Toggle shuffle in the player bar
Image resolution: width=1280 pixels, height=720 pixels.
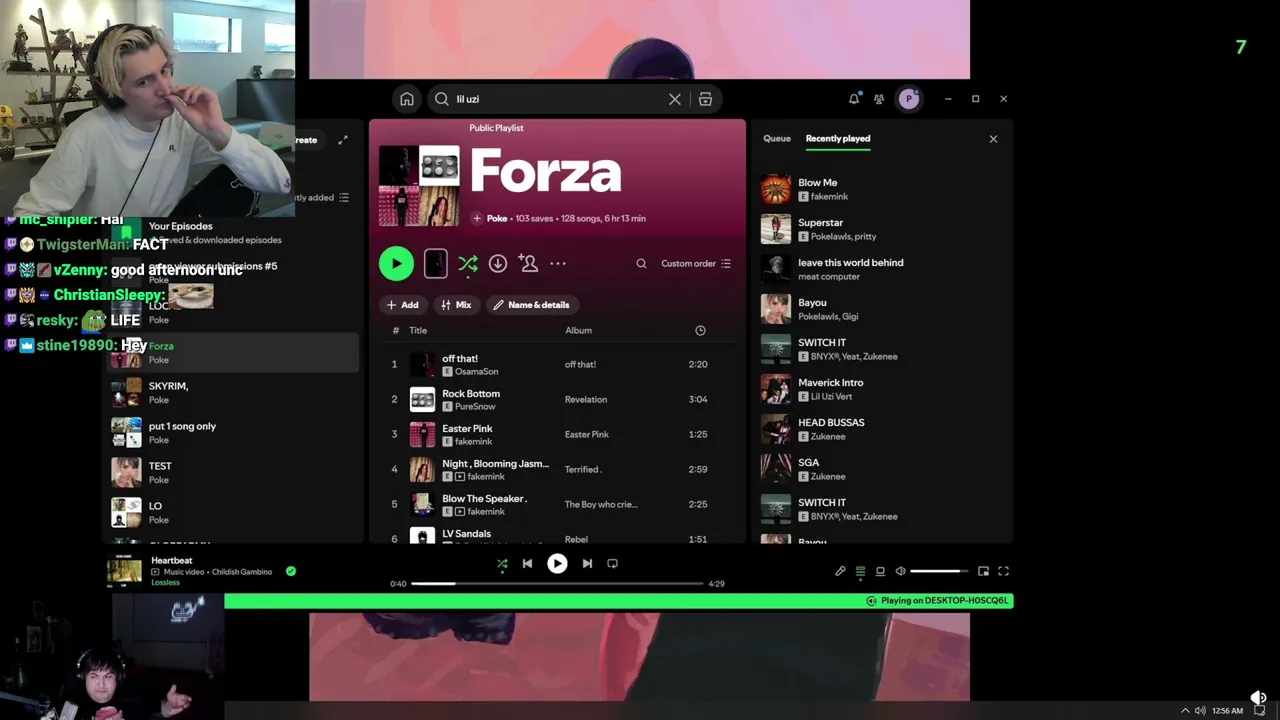tap(502, 563)
